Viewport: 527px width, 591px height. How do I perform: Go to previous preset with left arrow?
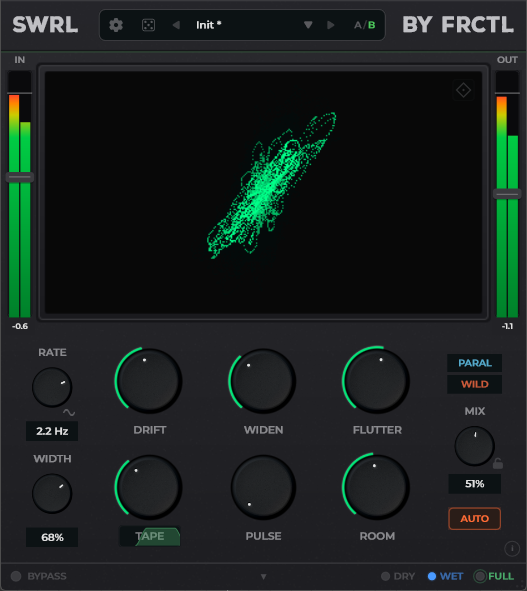pyautogui.click(x=176, y=25)
